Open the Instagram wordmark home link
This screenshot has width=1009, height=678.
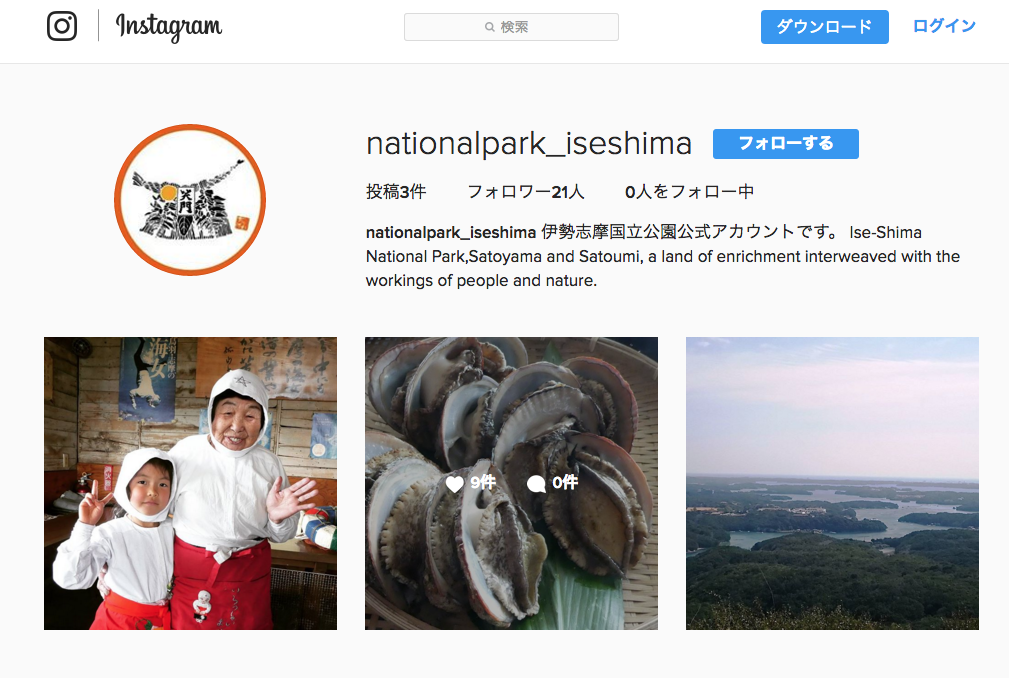click(x=169, y=27)
